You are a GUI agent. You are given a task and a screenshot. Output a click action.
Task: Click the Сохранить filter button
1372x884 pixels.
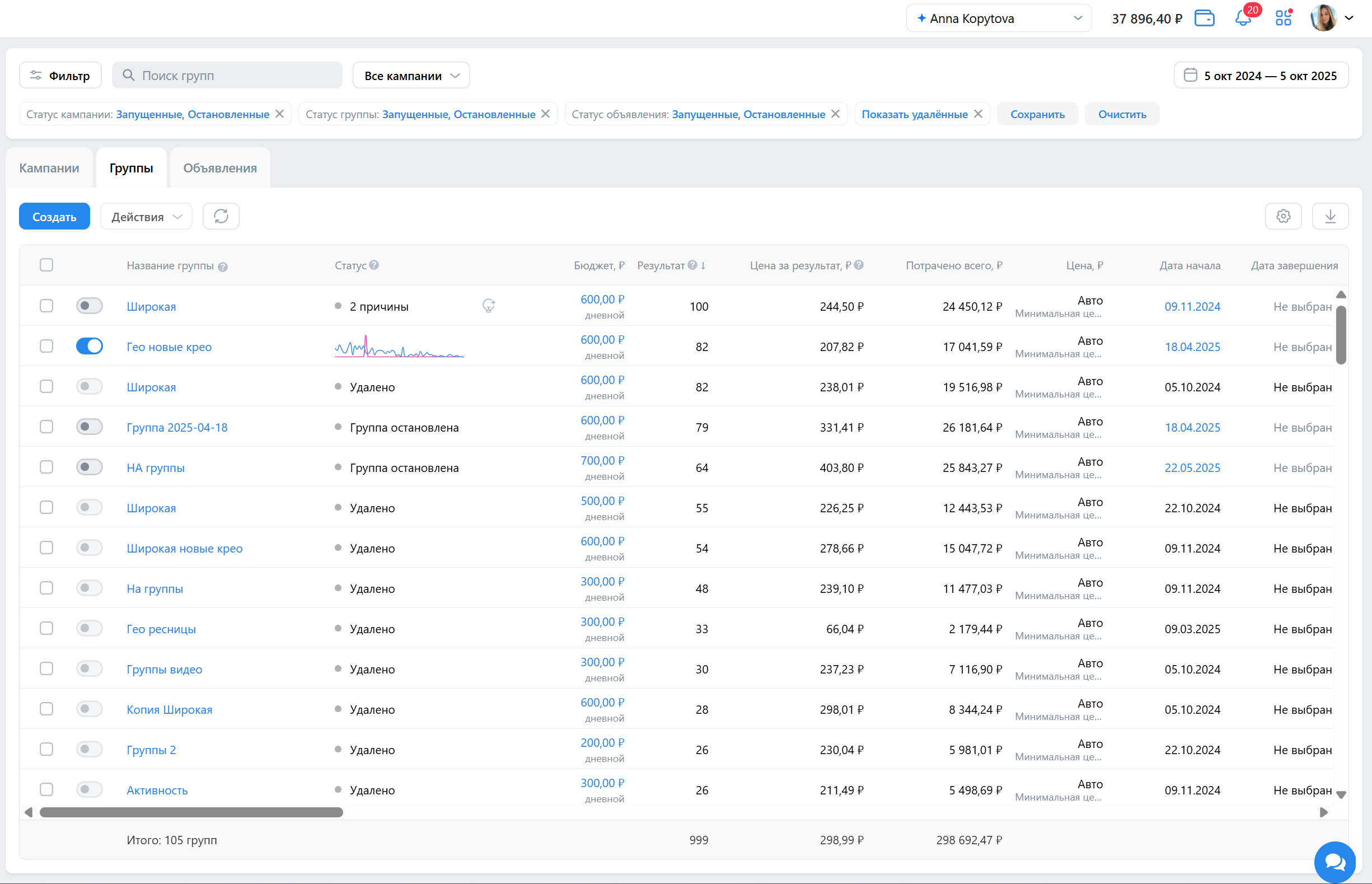1037,114
